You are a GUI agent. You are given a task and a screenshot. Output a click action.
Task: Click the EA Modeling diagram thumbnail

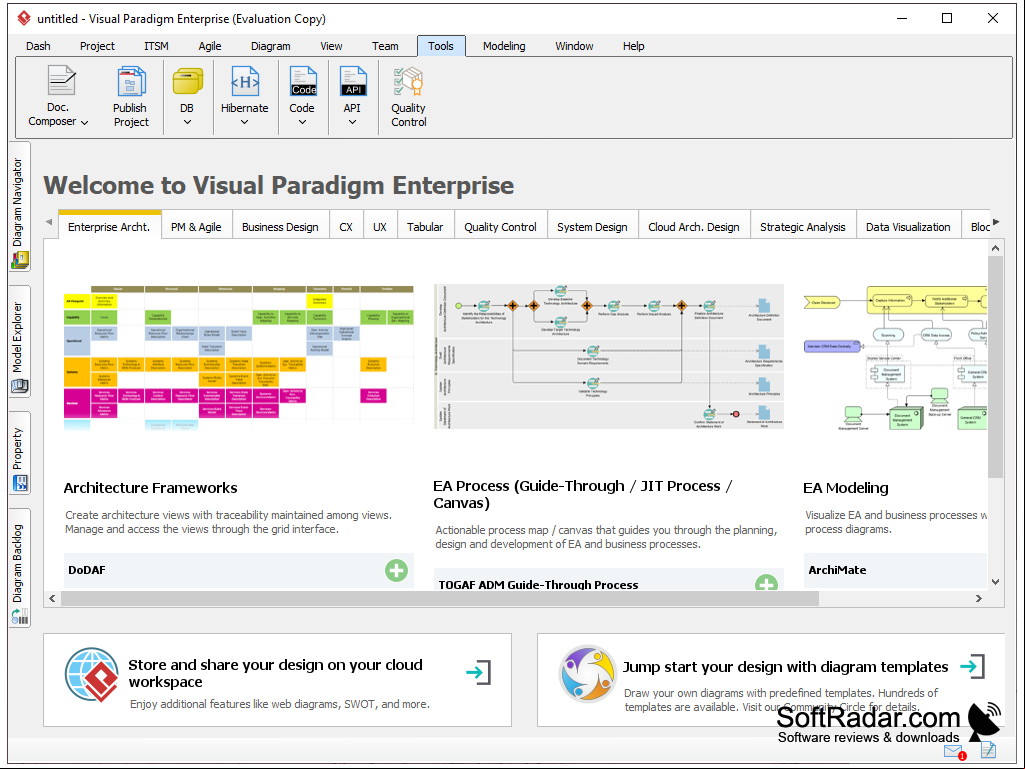[895, 358]
